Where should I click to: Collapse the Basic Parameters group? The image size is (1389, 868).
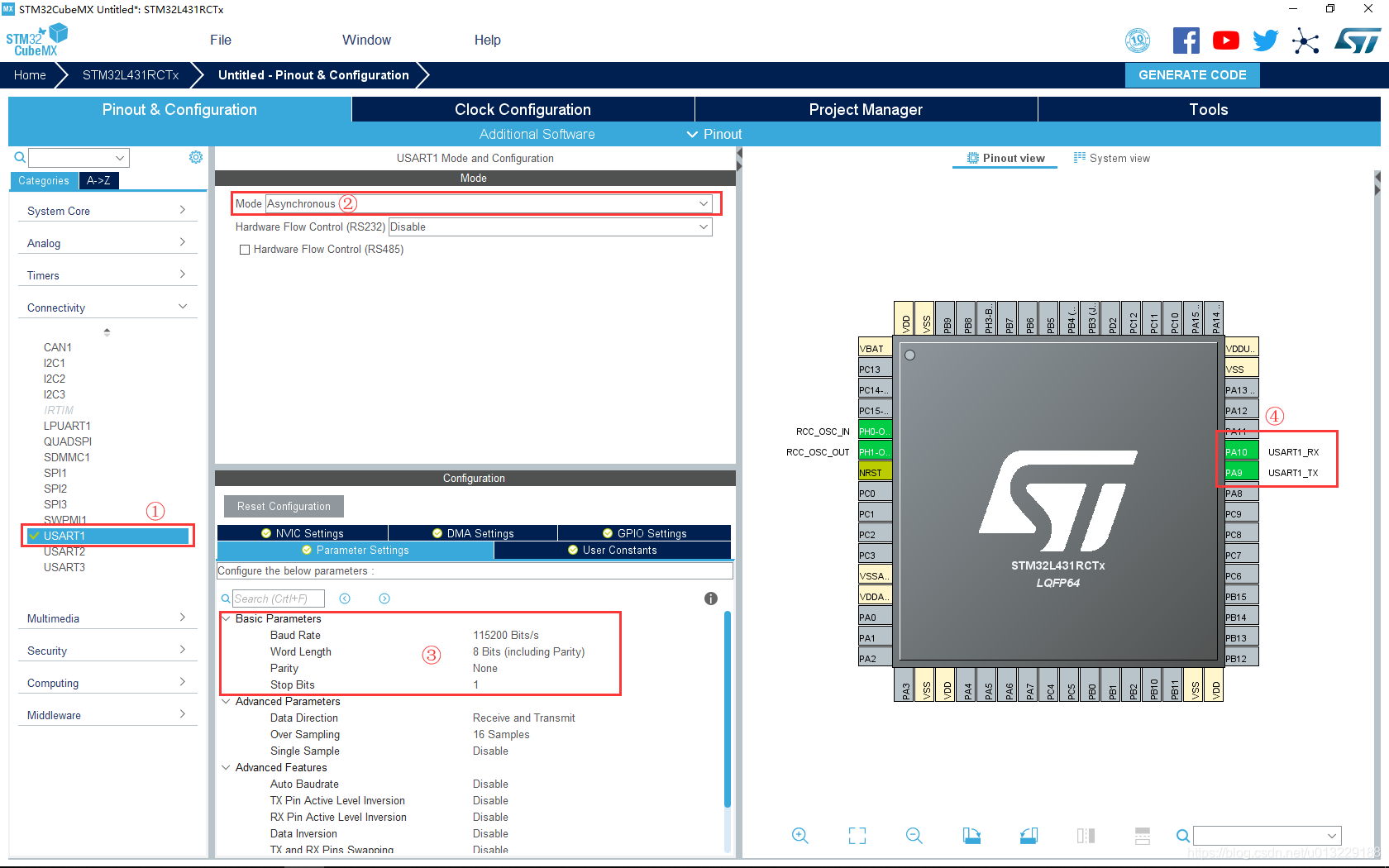pyautogui.click(x=226, y=618)
